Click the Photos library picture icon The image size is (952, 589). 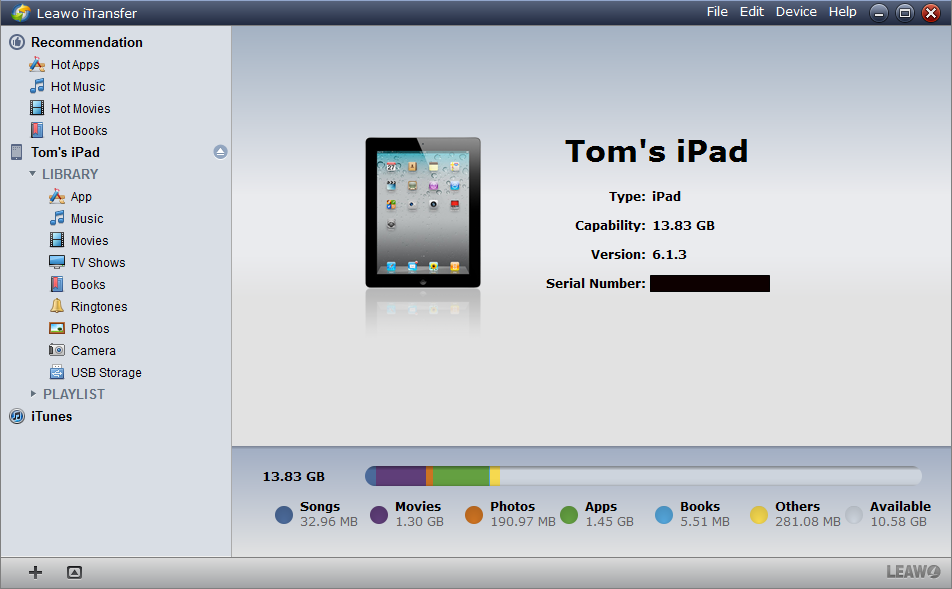57,329
